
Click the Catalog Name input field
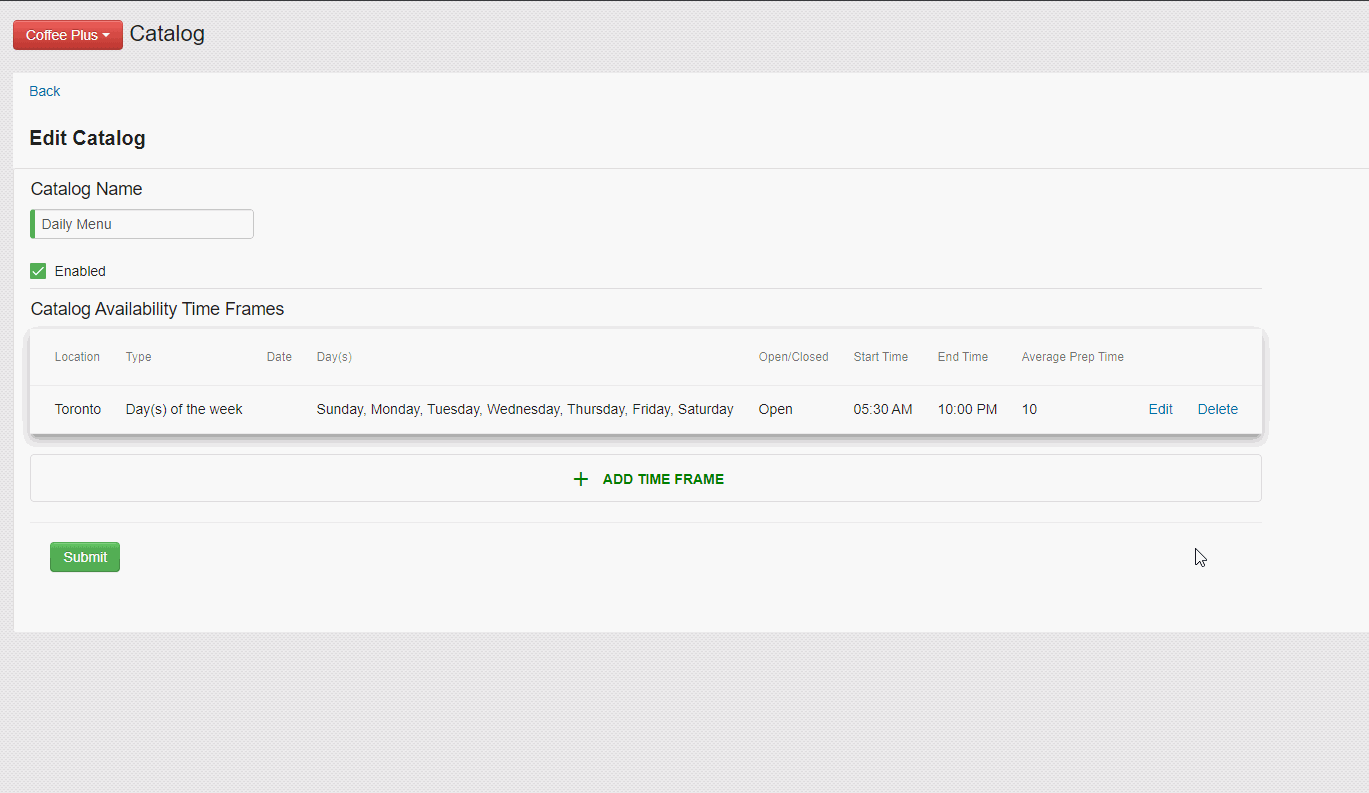(x=141, y=223)
